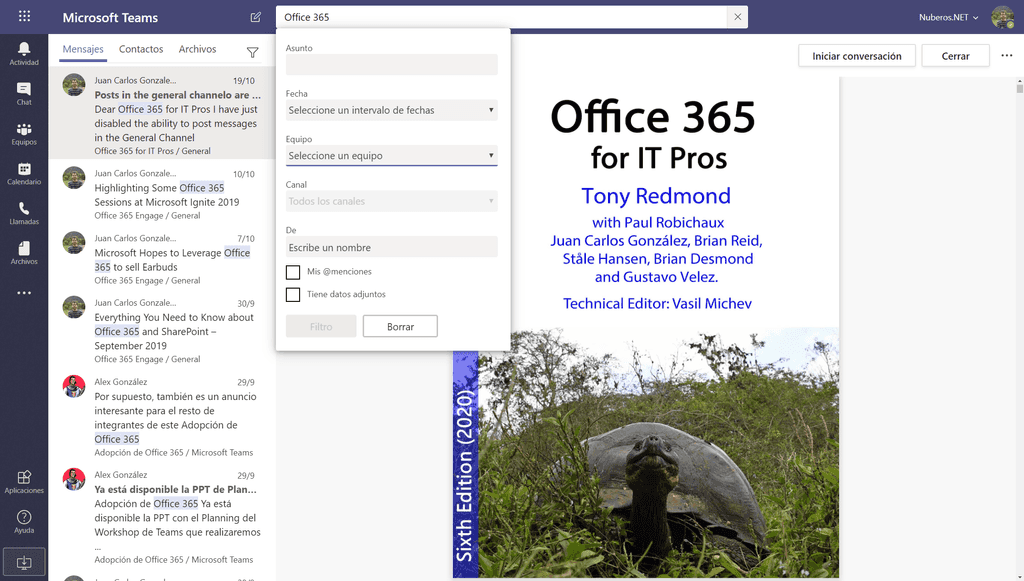Open Archivos in the left sidebar
Image resolution: width=1024 pixels, height=581 pixels.
point(24,253)
